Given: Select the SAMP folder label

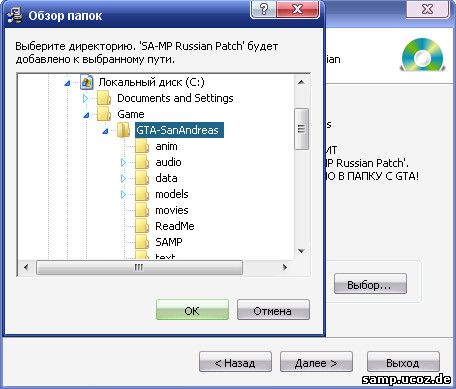Looking at the screenshot, I should point(169,242).
